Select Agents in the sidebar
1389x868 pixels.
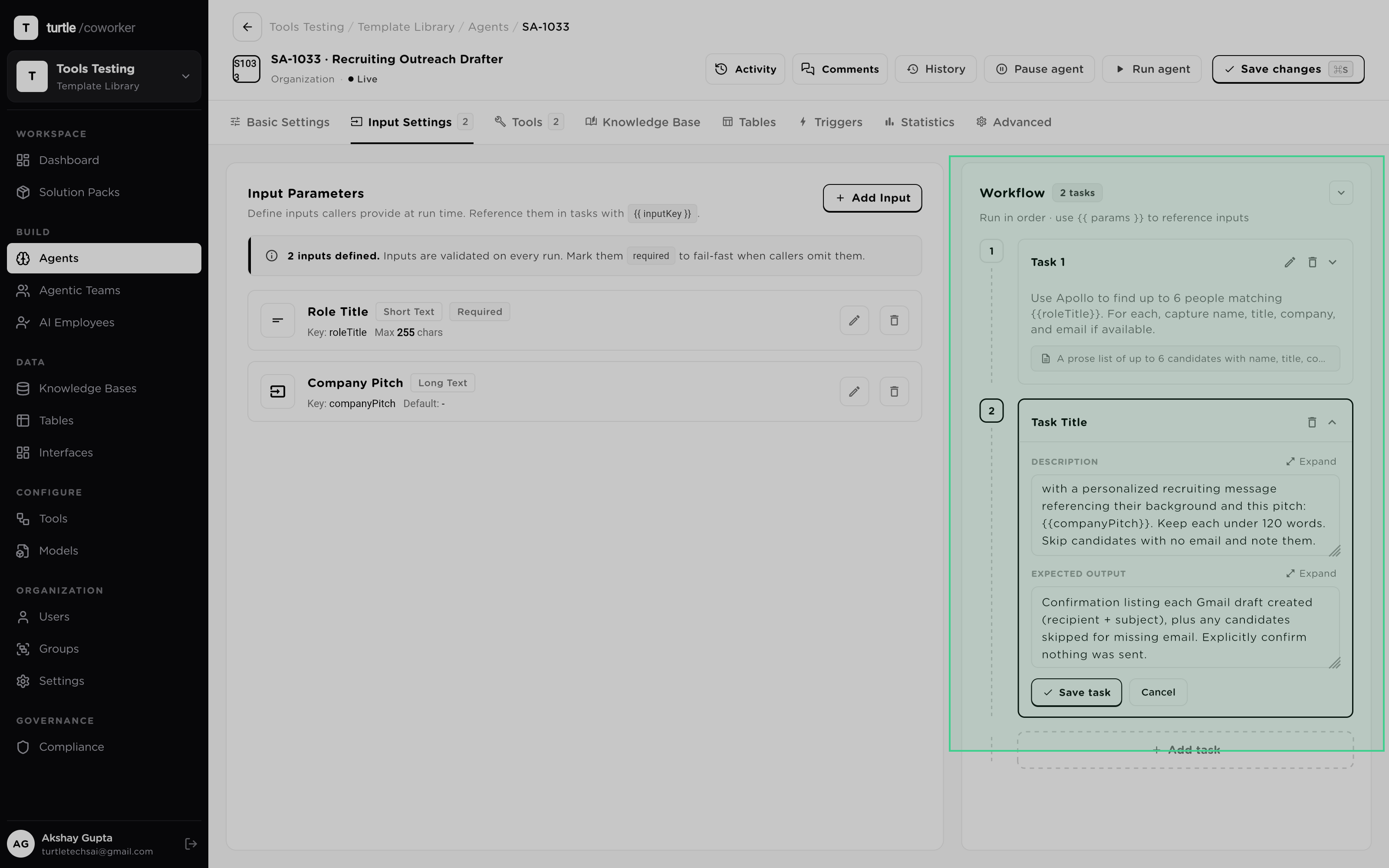pyautogui.click(x=104, y=258)
